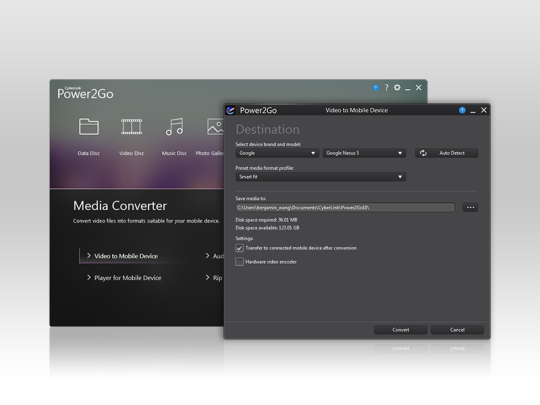Image resolution: width=540 pixels, height=405 pixels.
Task: Open help in main Power2Go window
Action: (x=386, y=88)
